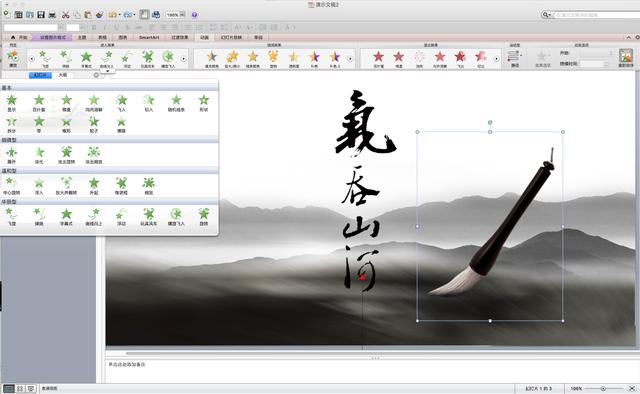This screenshot has height=394, width=640.
Task: Open the SmartArt ribbon tab
Action: (x=149, y=37)
